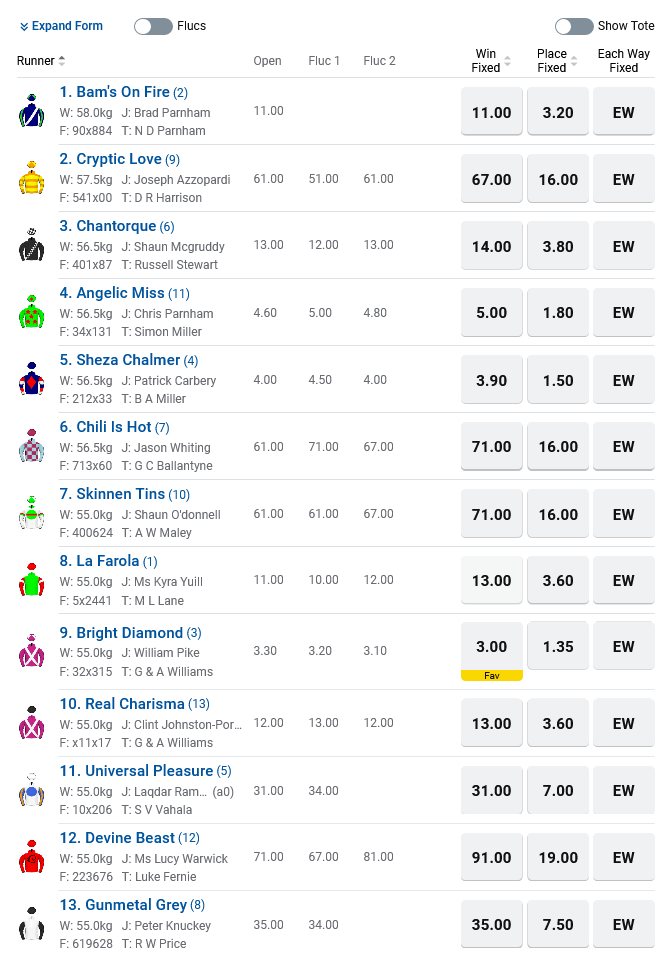Select Universal Pleasure win odds 31.00
Screen dimensions: 672x958
point(492,790)
